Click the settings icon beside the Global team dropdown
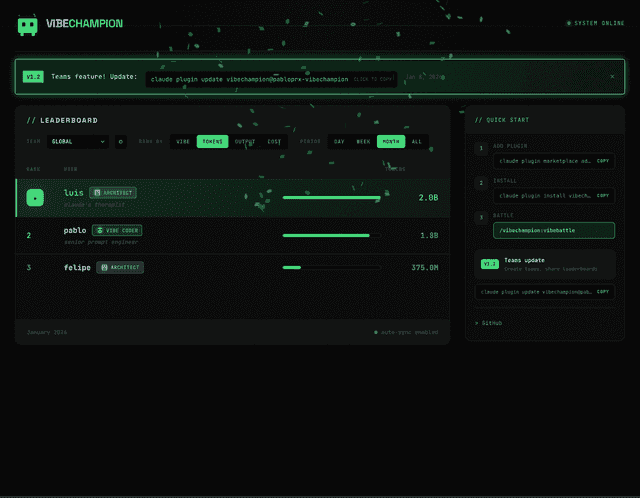Screen dimensions: 640x498 click(121, 142)
